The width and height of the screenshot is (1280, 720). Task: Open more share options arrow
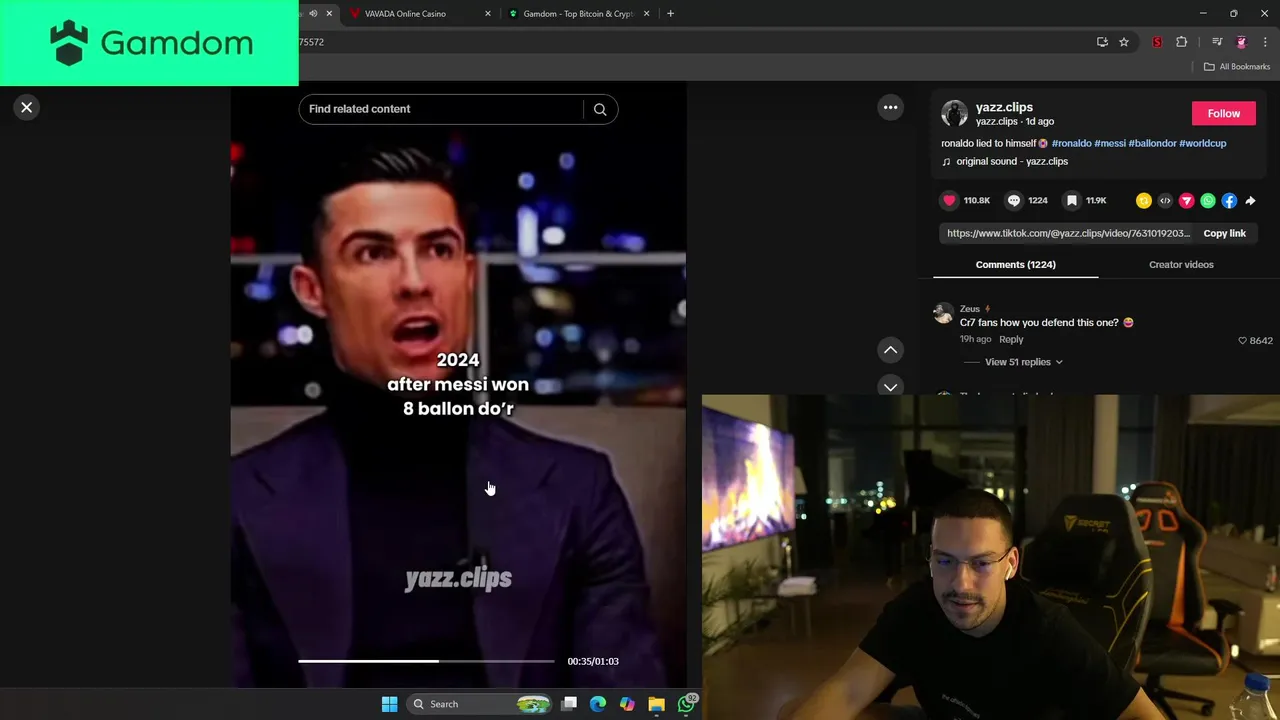point(1250,201)
